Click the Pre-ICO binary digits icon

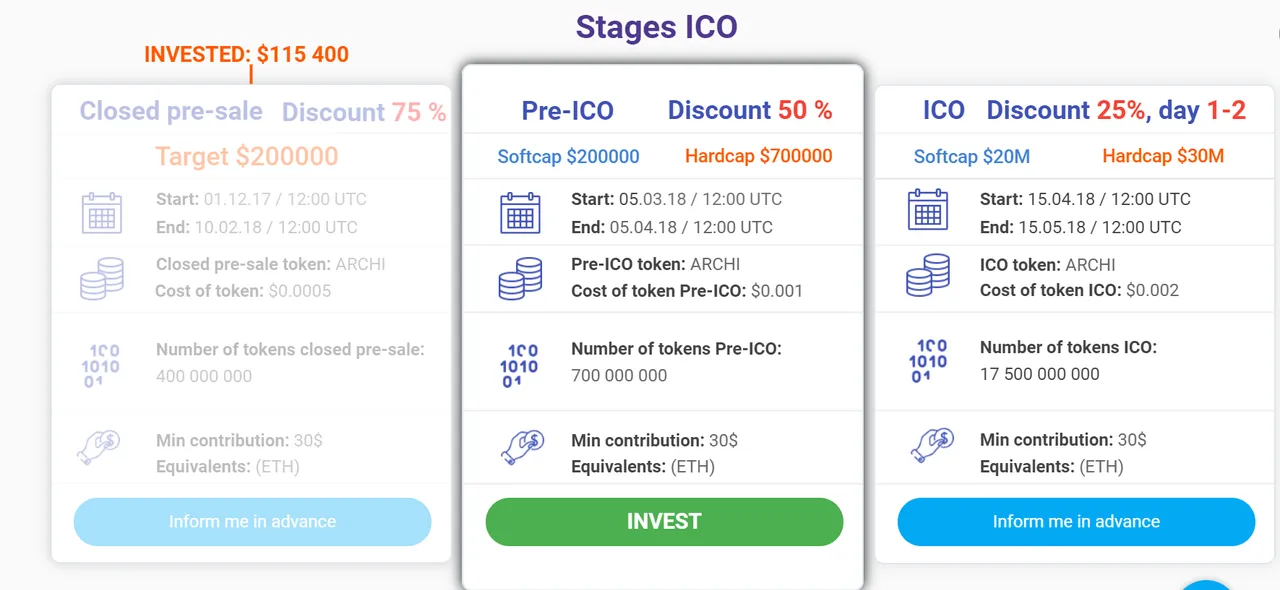pyautogui.click(x=519, y=365)
